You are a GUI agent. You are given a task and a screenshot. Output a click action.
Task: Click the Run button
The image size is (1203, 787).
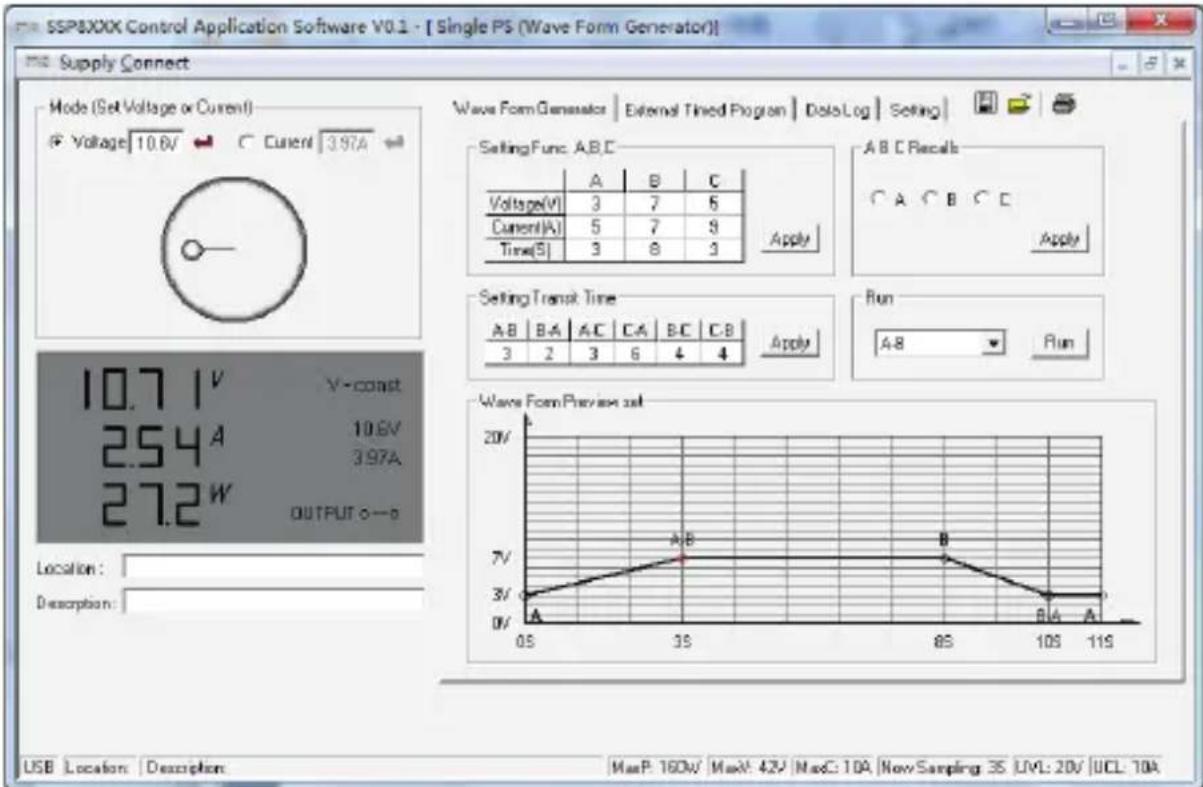1059,342
